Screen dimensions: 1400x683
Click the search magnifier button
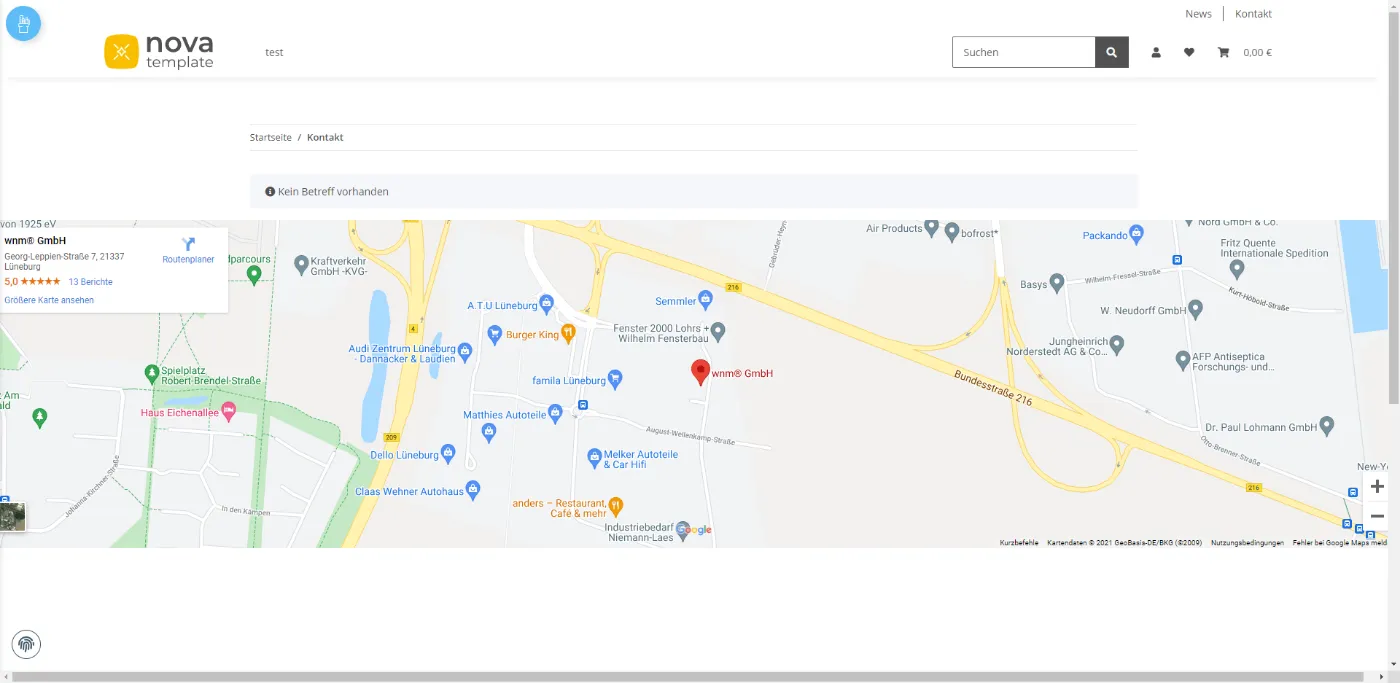point(1112,52)
